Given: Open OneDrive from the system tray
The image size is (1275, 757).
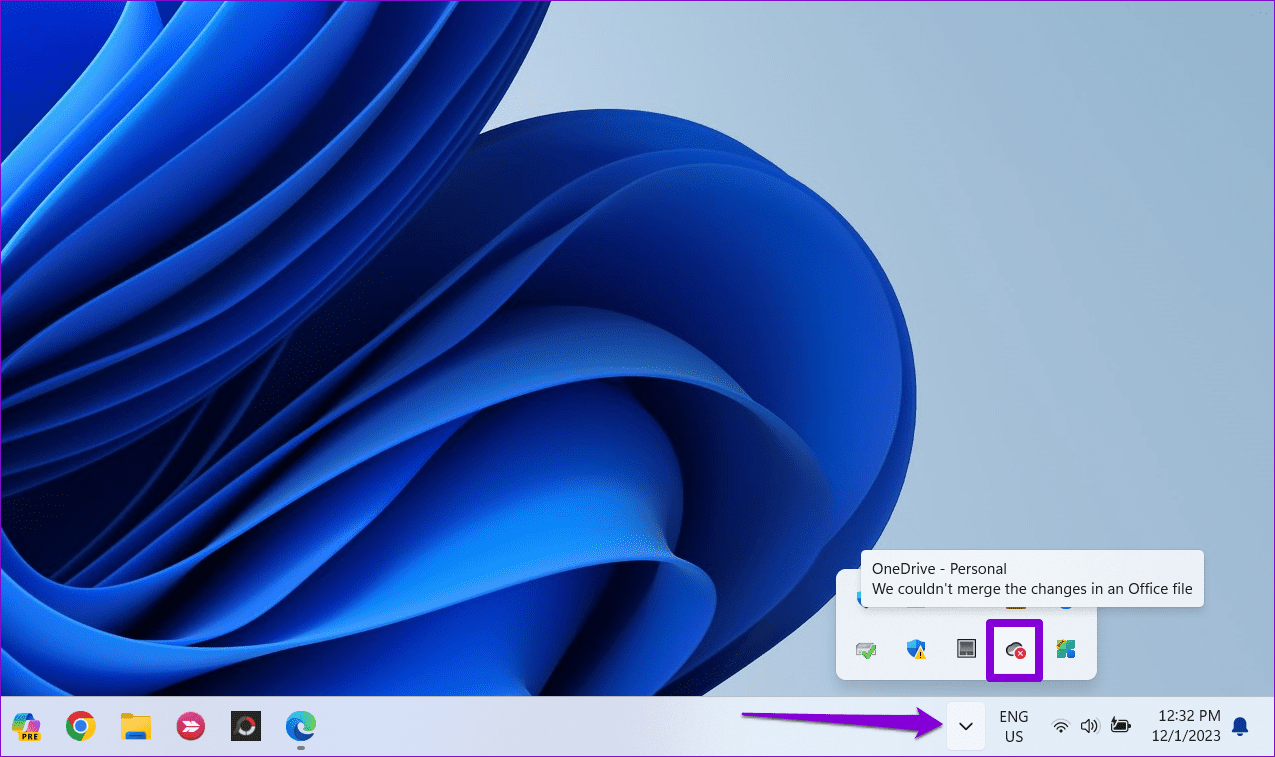Looking at the screenshot, I should pos(1014,649).
